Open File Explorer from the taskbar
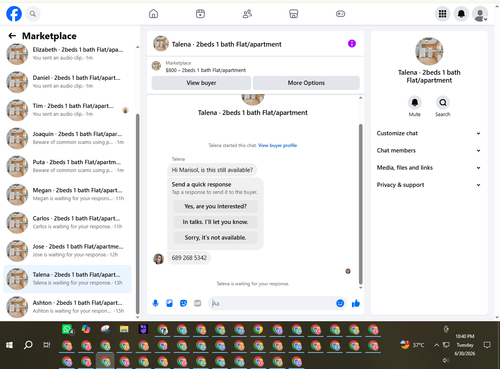The width and height of the screenshot is (500, 369). (x=124, y=330)
